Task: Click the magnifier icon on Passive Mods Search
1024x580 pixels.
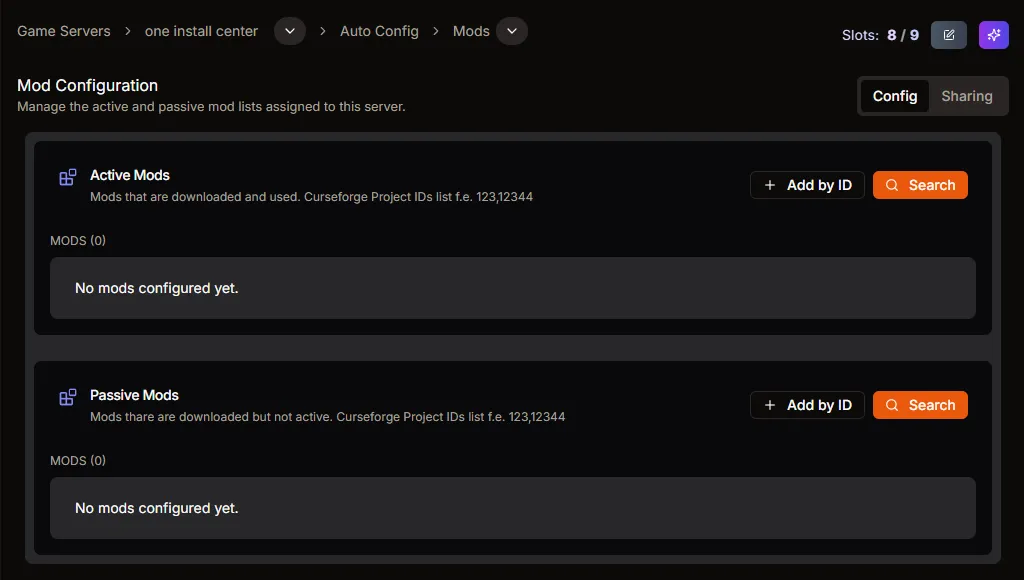Action: click(891, 405)
